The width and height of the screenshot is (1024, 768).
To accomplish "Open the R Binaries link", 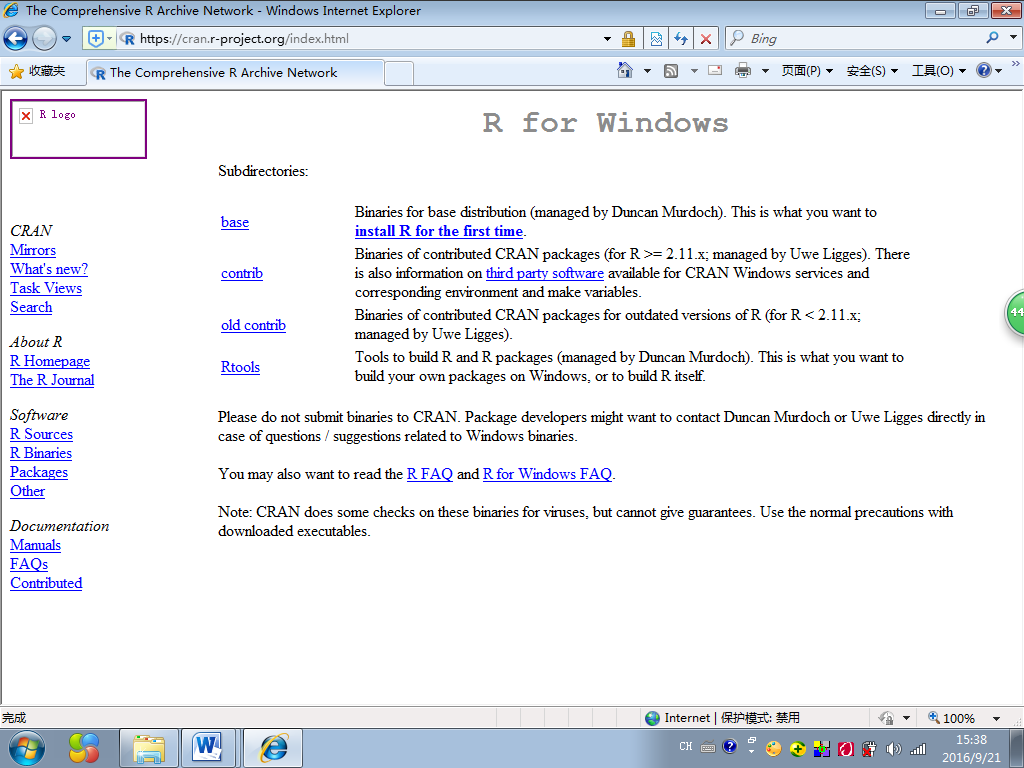I will [x=40, y=453].
